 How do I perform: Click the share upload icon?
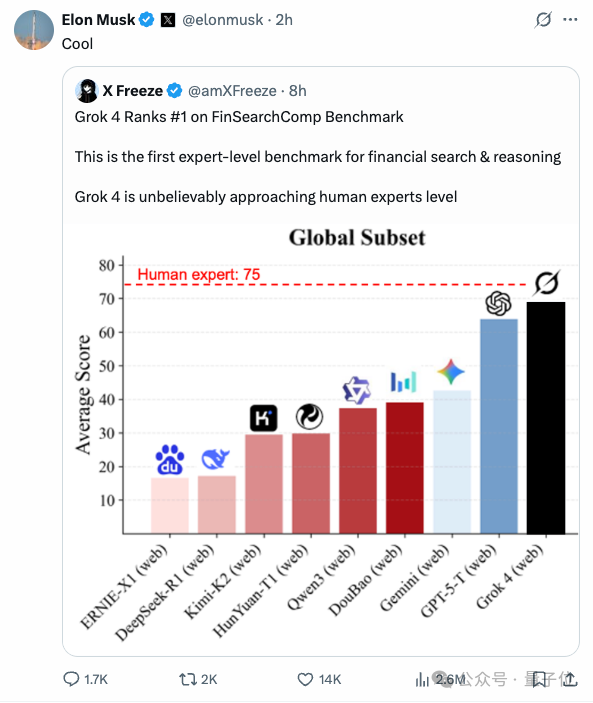[x=570, y=679]
